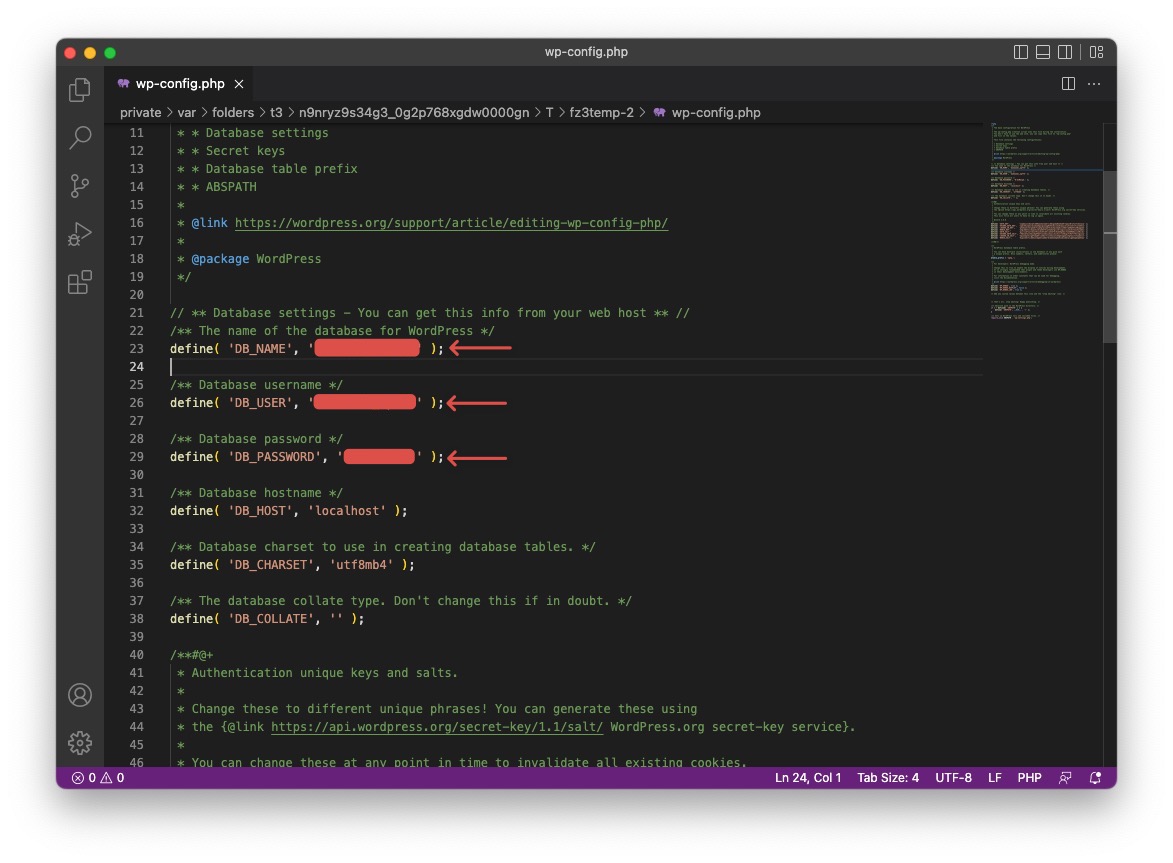Select the wp-config.php editor tab
This screenshot has width=1173, height=863.
[180, 84]
